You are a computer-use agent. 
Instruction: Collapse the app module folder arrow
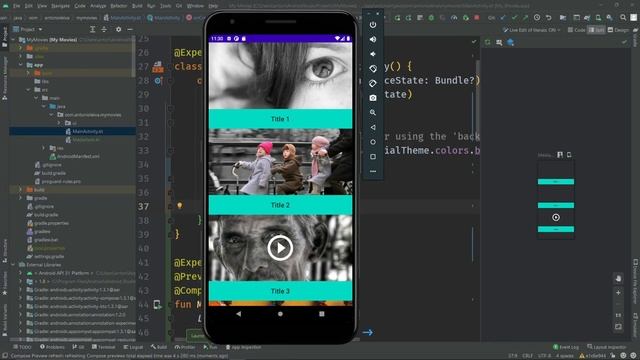click(21, 65)
